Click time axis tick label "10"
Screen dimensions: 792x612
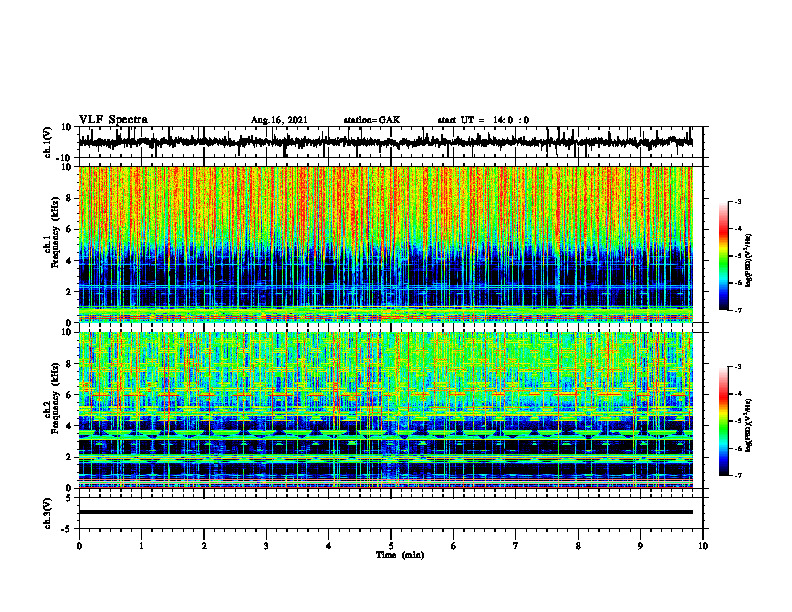click(703, 546)
